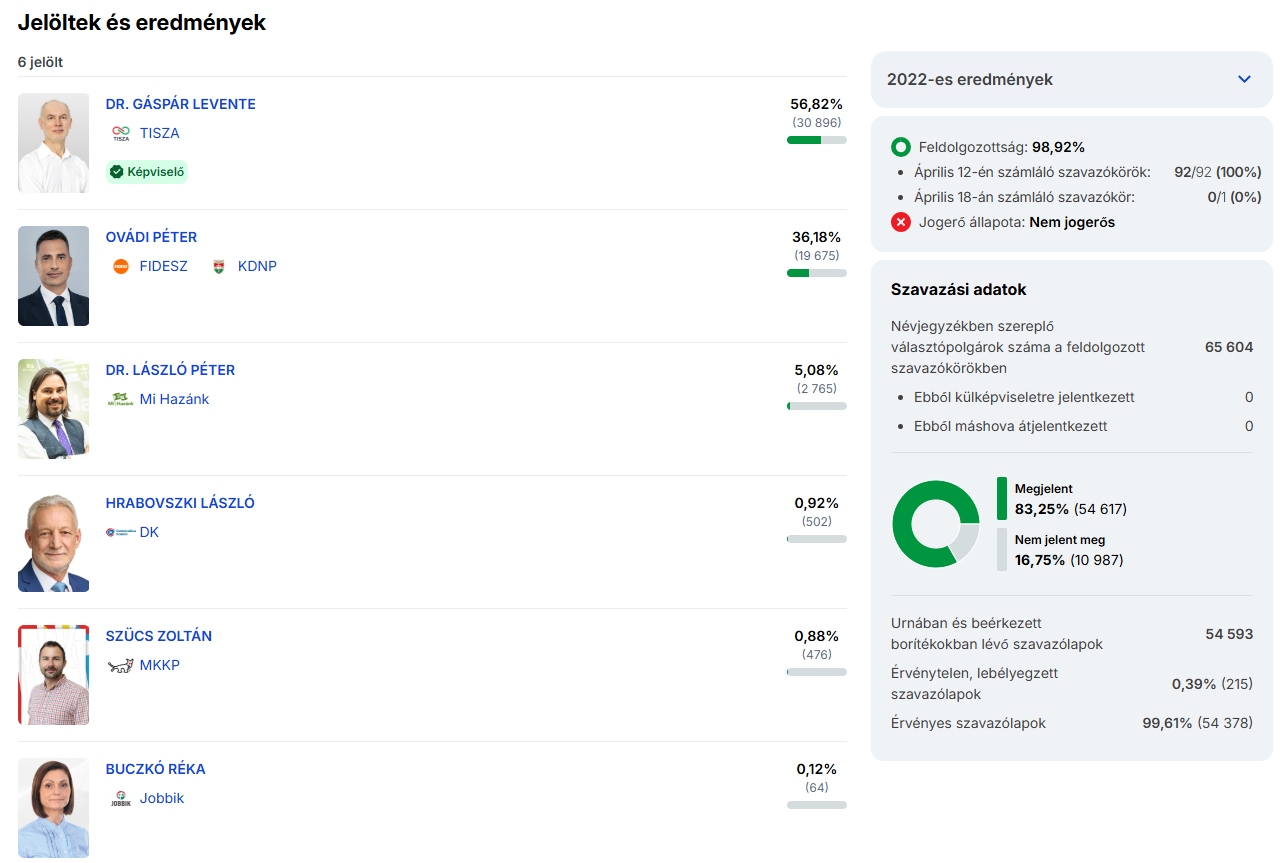
Task: Click the red X legal status icon
Action: tap(901, 222)
